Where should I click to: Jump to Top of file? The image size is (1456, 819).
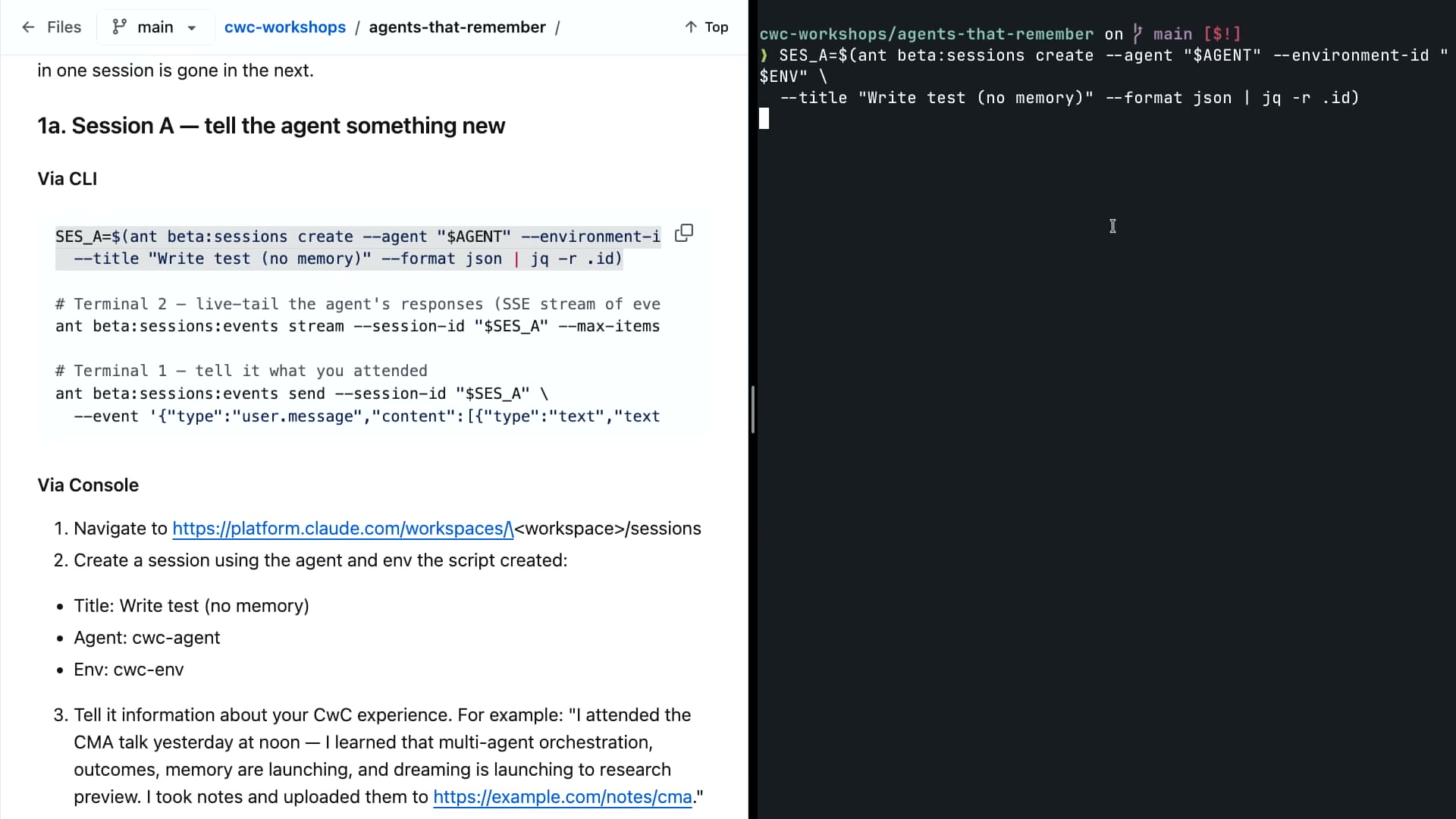click(x=706, y=27)
